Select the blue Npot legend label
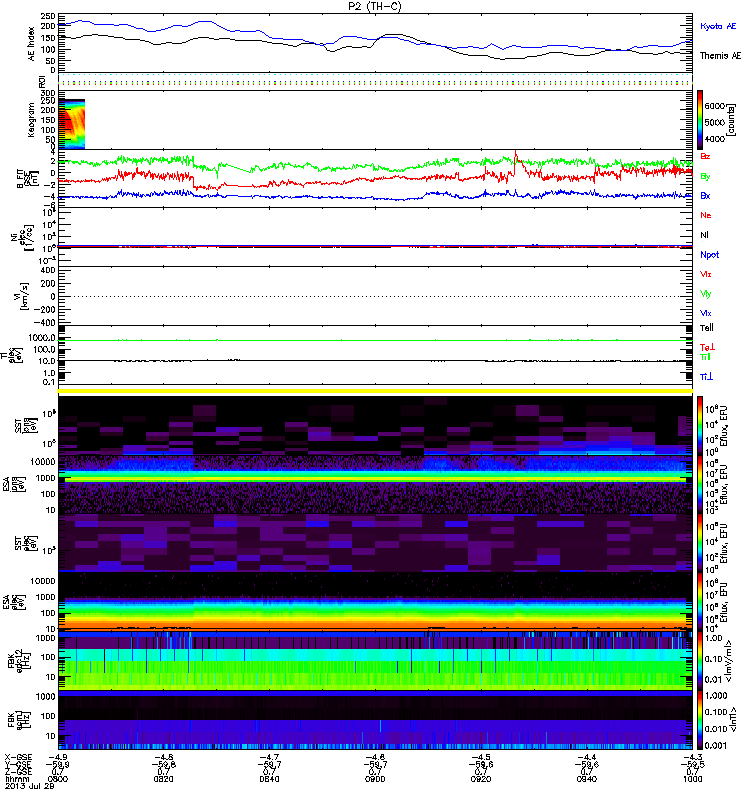Screen dimensions: 750x800 coord(709,255)
